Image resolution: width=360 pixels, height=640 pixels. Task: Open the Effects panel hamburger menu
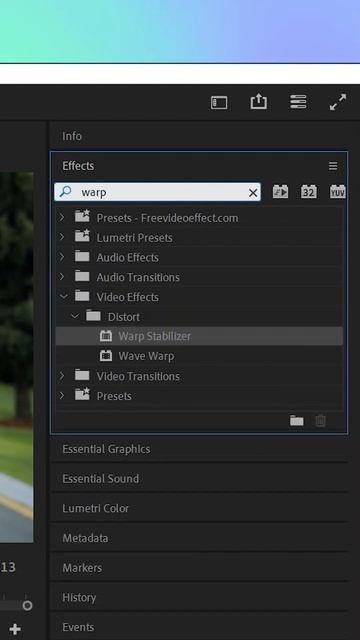coord(333,166)
